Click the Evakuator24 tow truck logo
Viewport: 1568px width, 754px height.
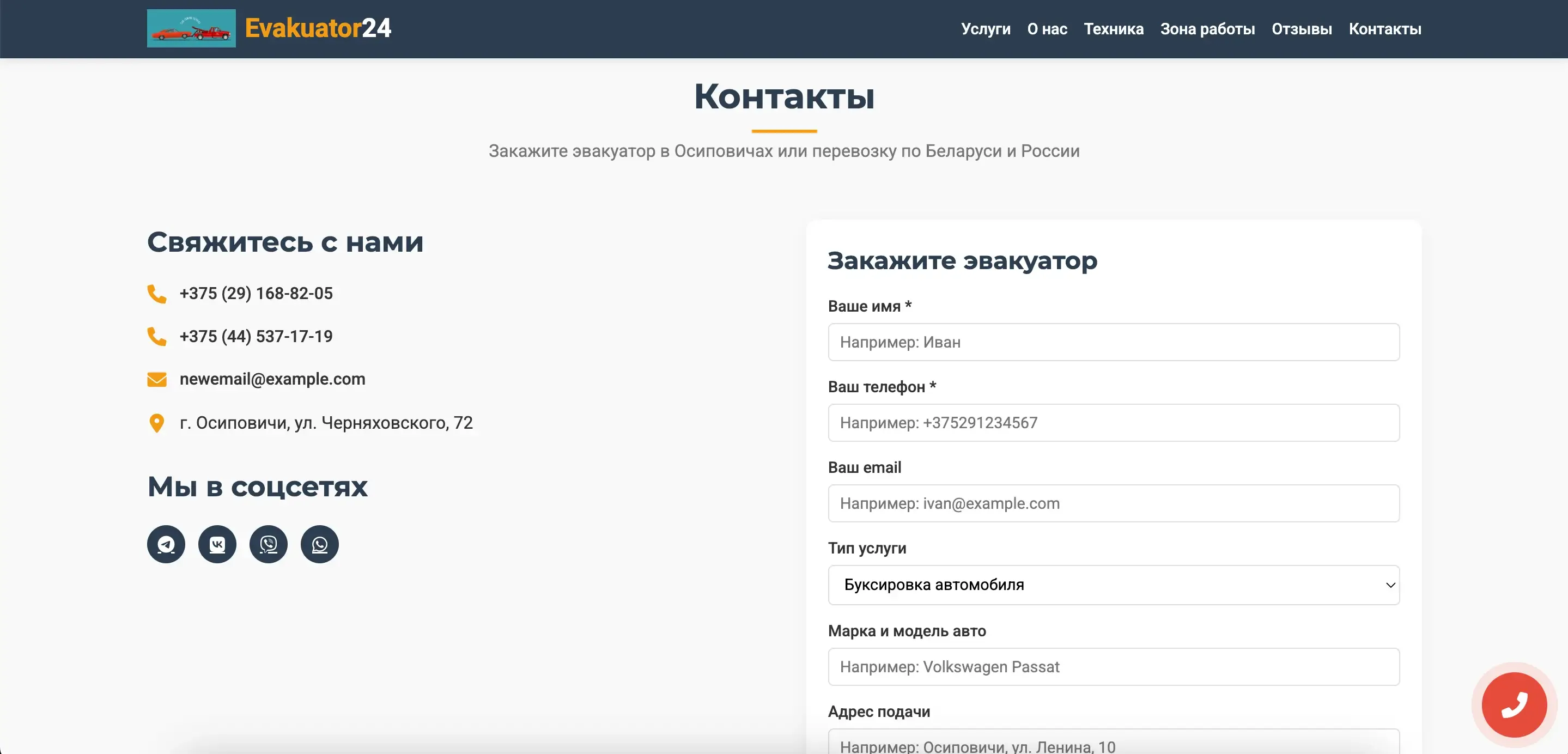191,28
